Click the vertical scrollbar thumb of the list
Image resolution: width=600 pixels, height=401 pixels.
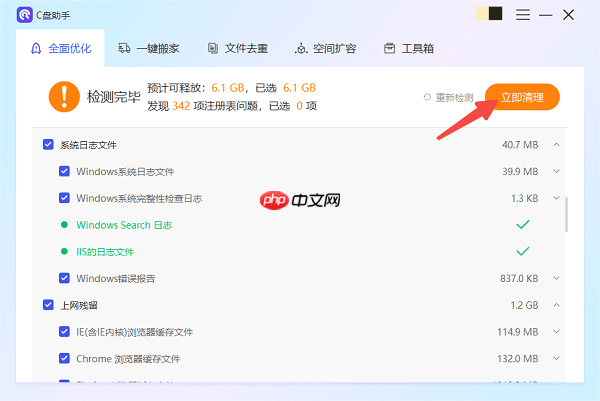point(566,214)
